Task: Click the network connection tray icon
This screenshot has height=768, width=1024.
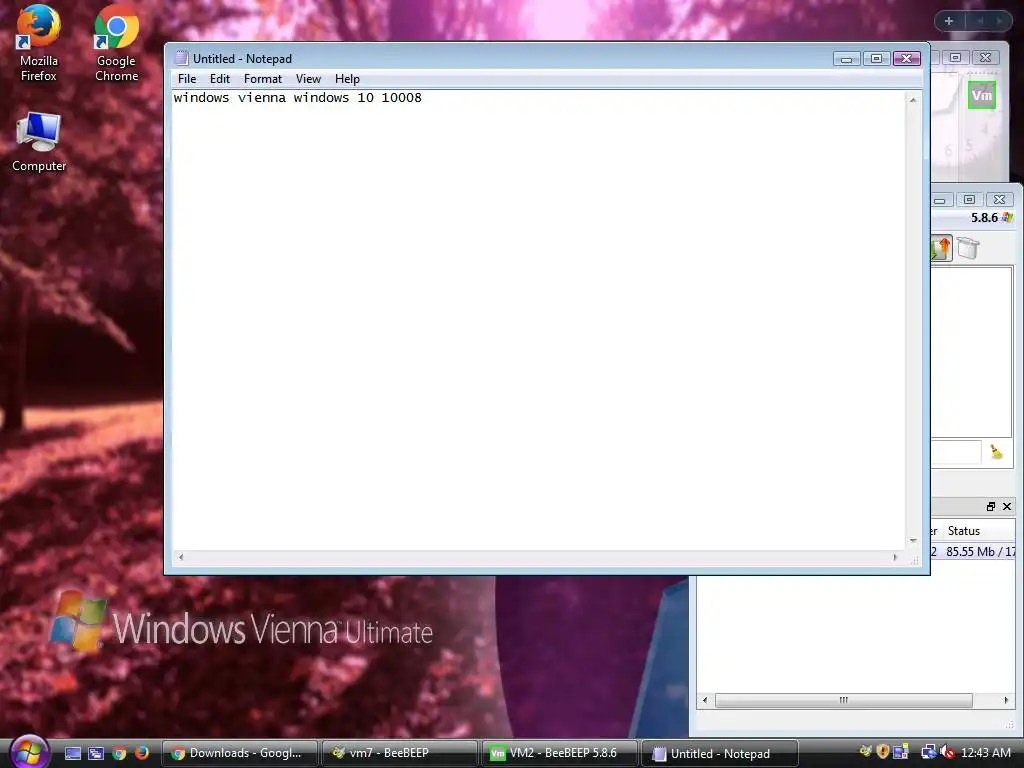Action: pos(928,752)
